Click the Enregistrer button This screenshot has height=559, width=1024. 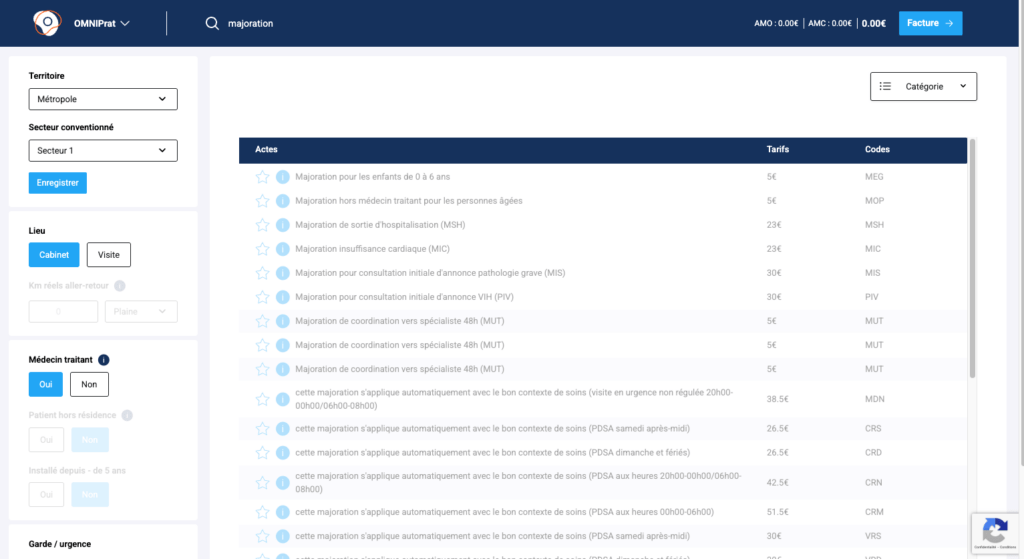[57, 183]
